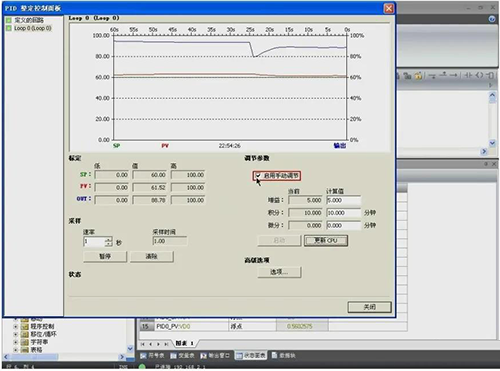Click the insert box instruction icon
Screen dimensions: 500x371
(x=490, y=75)
